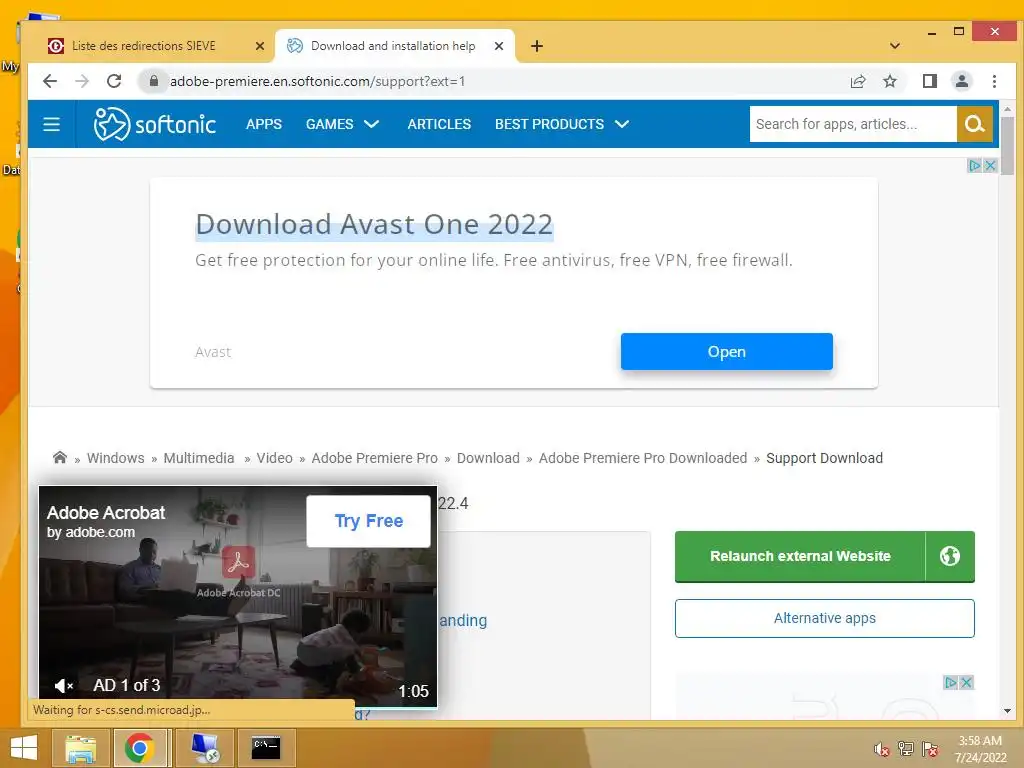Click the AdChoices icon on Avast ad

[x=974, y=165]
